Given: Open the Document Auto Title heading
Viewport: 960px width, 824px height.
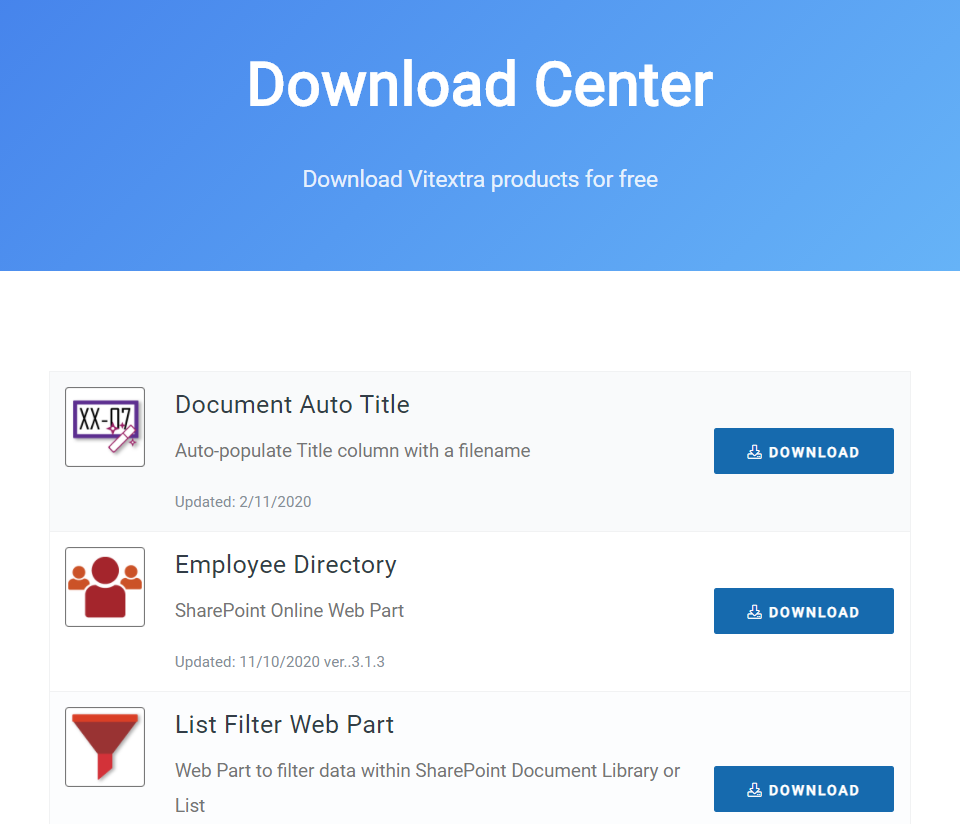Looking at the screenshot, I should tap(292, 405).
